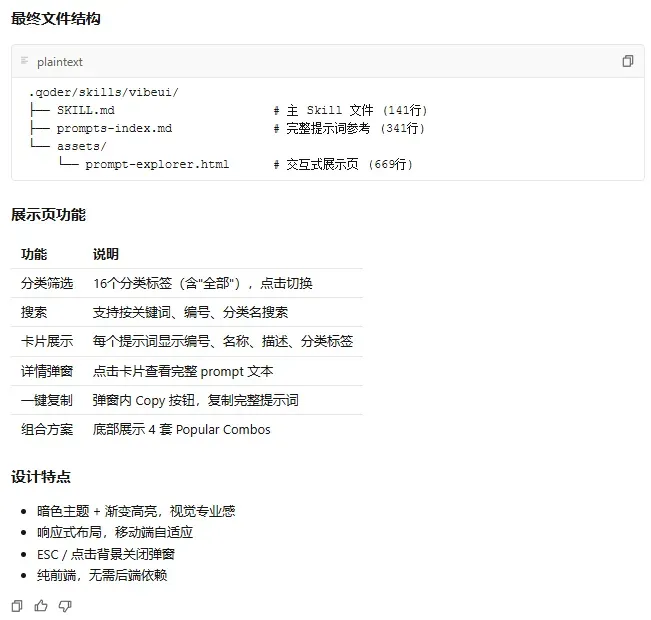The height and width of the screenshot is (620, 651).
Task: Click the bullet '响应式布局，移动端自适应'
Action: click(115, 532)
